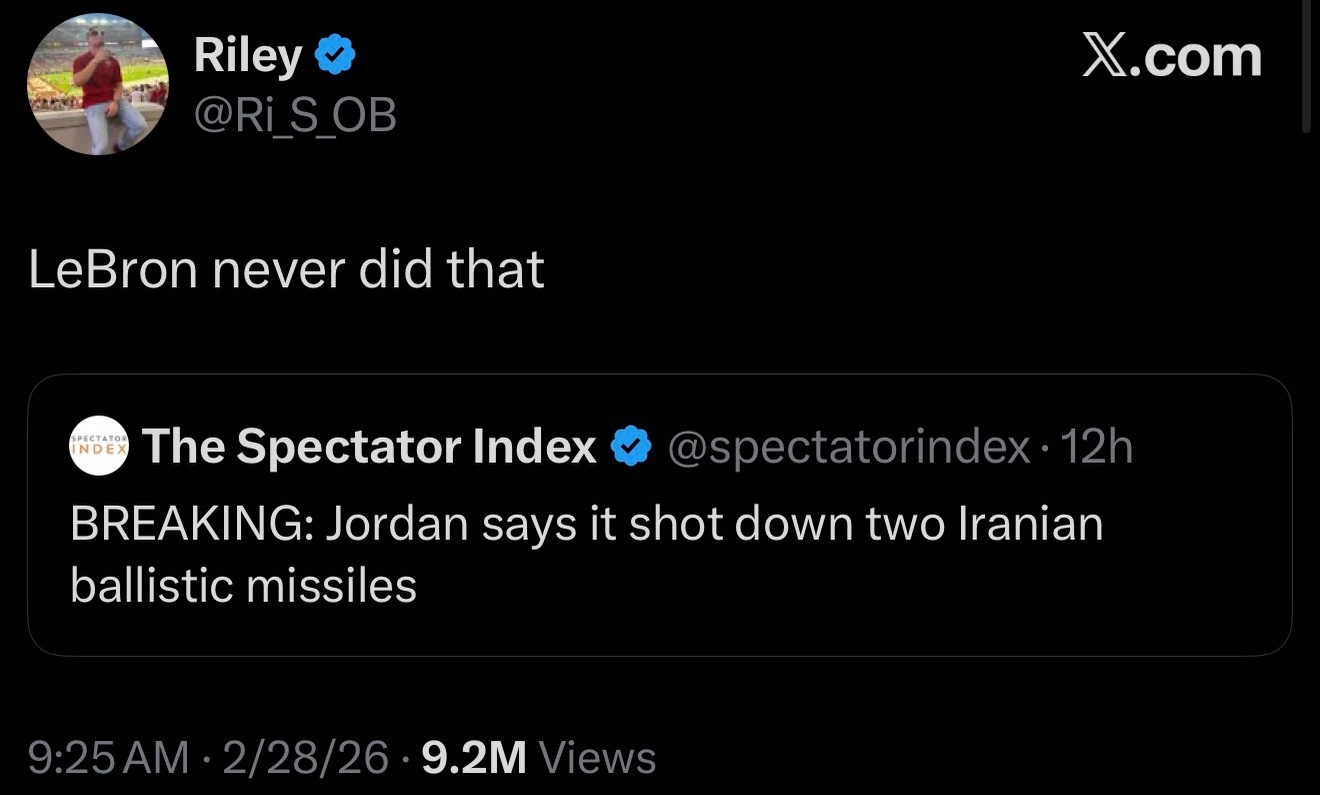The image size is (1320, 795).
Task: Click the "Views" label
Action: [x=597, y=758]
